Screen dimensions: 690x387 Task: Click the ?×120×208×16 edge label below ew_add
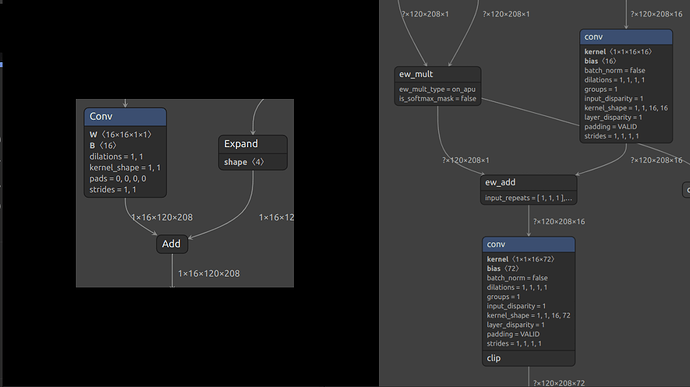click(559, 222)
